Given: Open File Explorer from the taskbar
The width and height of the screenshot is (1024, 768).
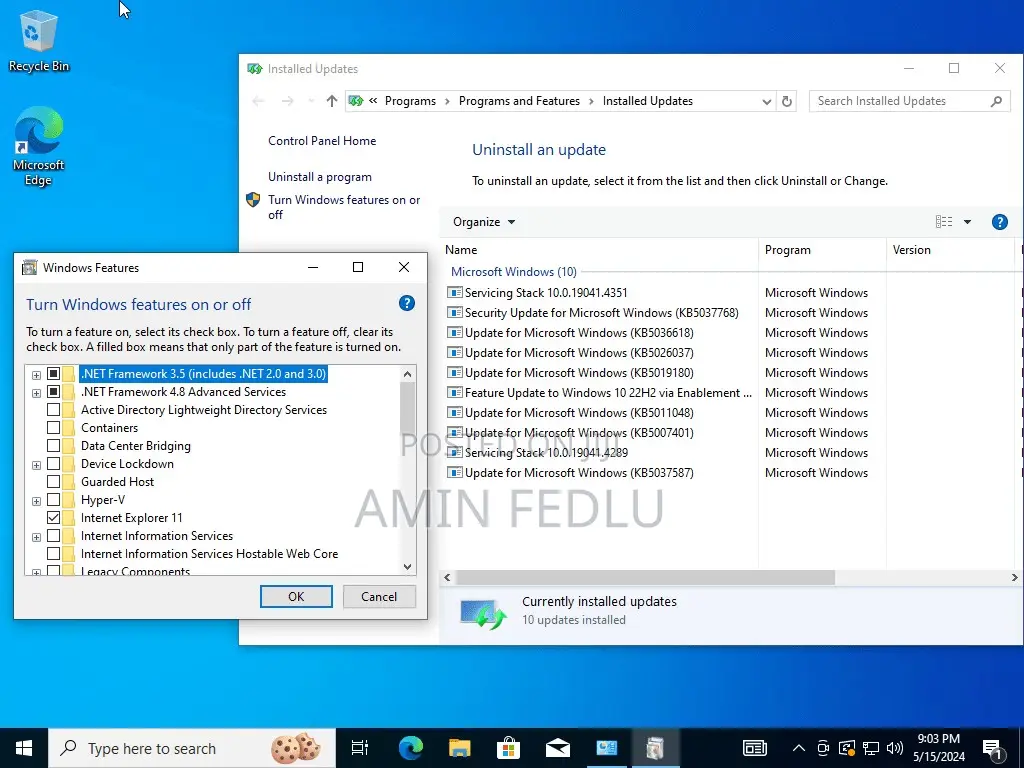Looking at the screenshot, I should tap(459, 747).
